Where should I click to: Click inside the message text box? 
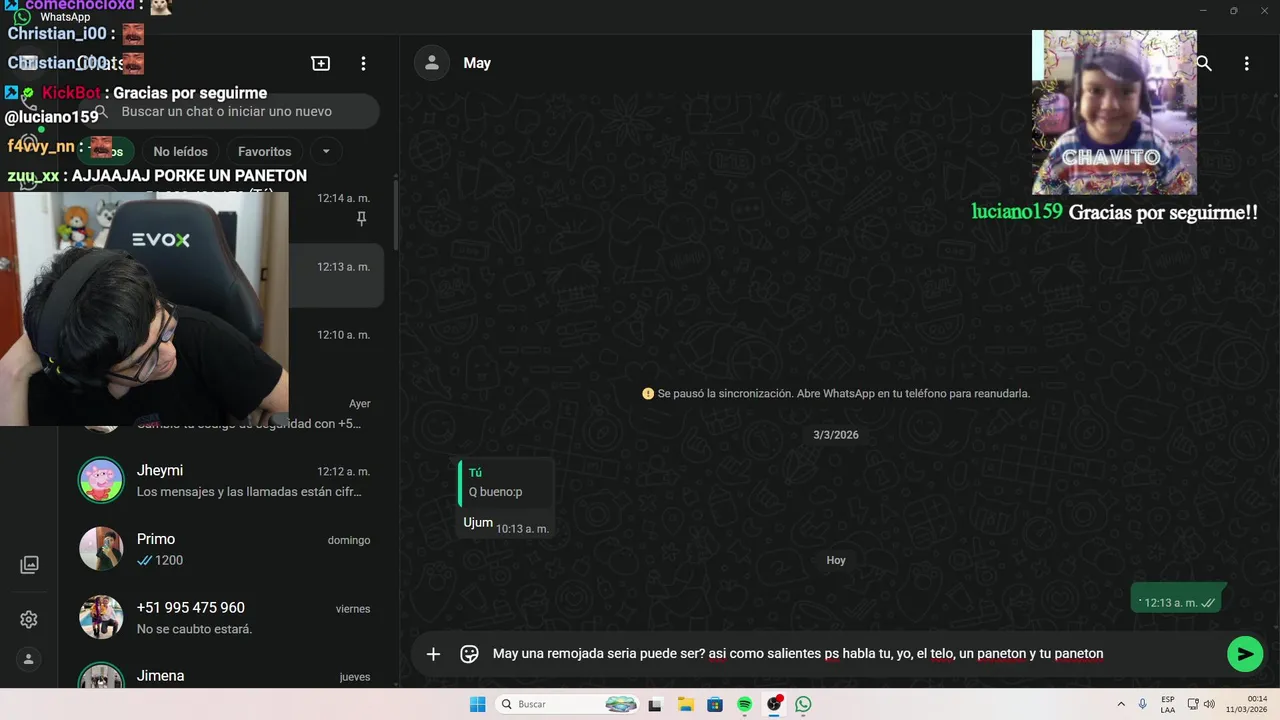coord(853,654)
